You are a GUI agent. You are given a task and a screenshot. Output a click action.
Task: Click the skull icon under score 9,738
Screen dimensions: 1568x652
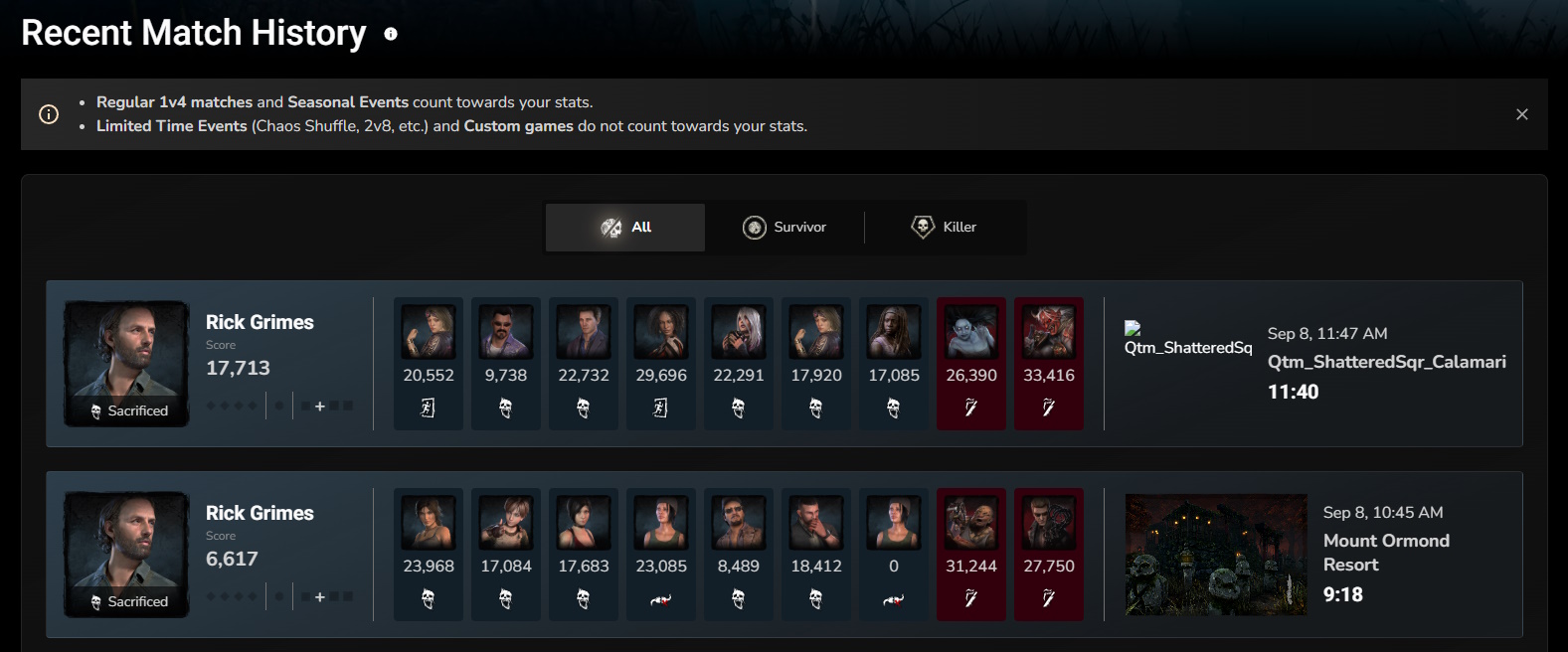click(506, 407)
